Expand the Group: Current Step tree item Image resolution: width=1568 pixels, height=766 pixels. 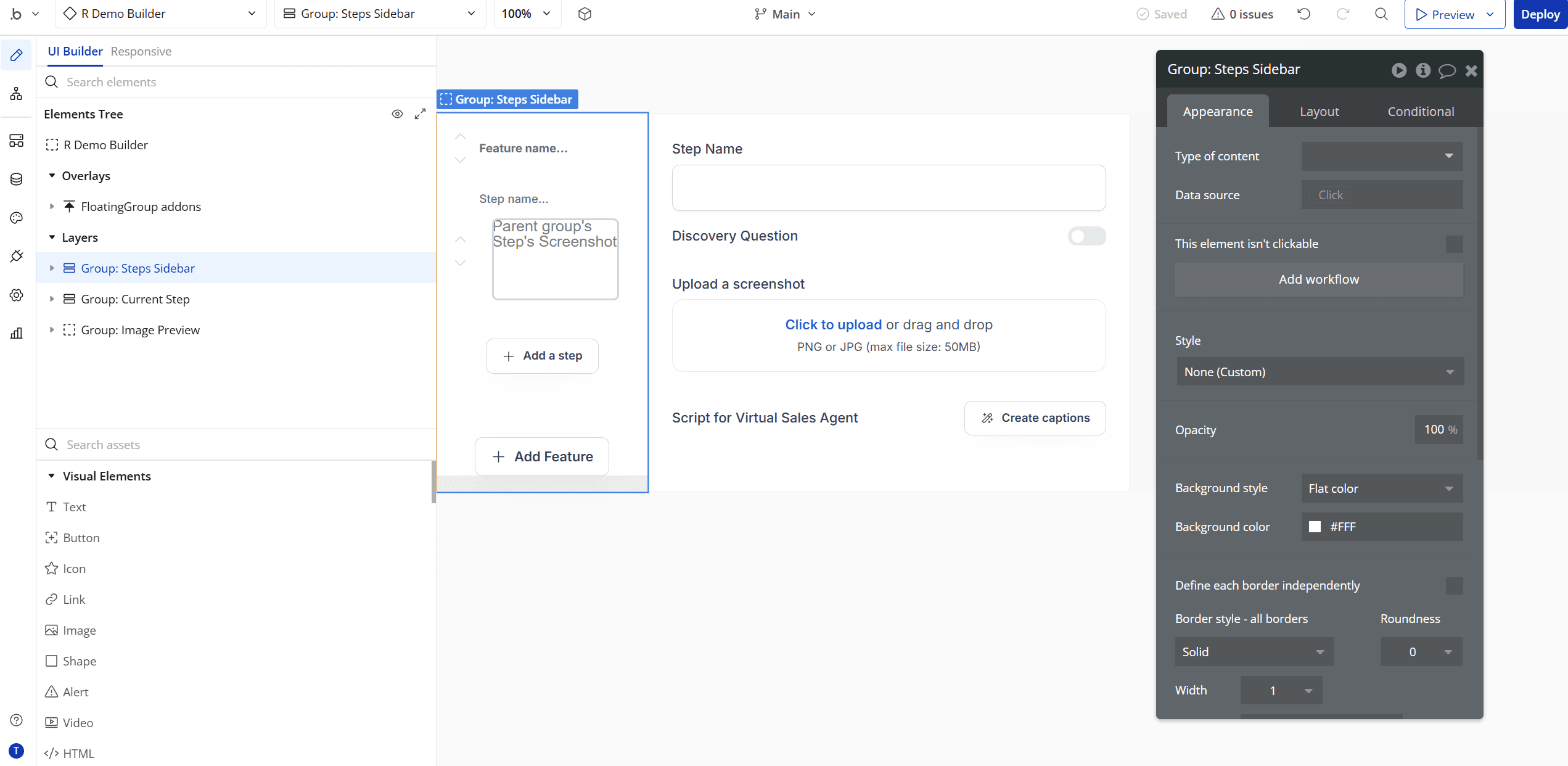tap(52, 299)
